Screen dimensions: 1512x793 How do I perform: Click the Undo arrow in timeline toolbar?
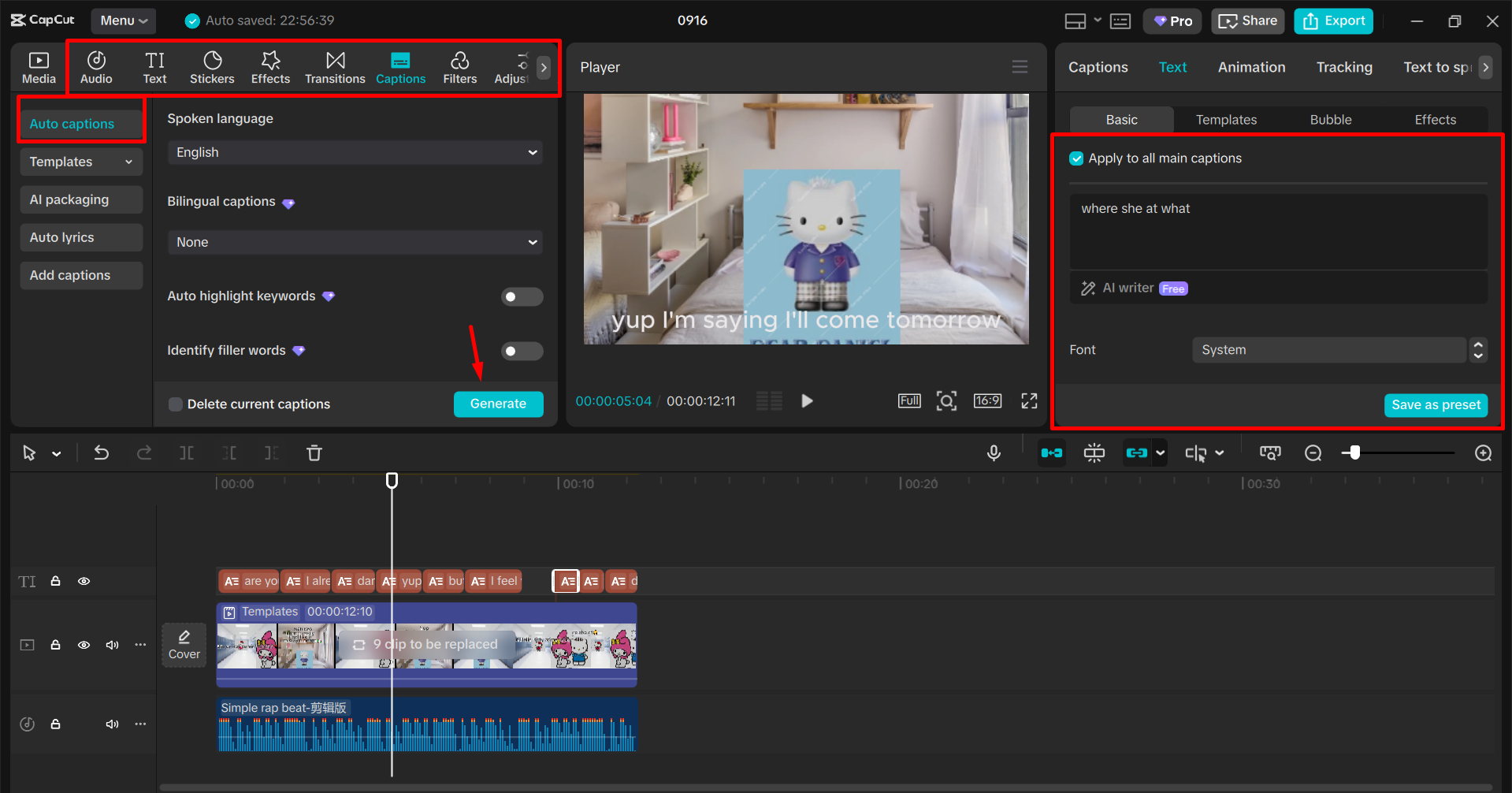click(x=102, y=452)
